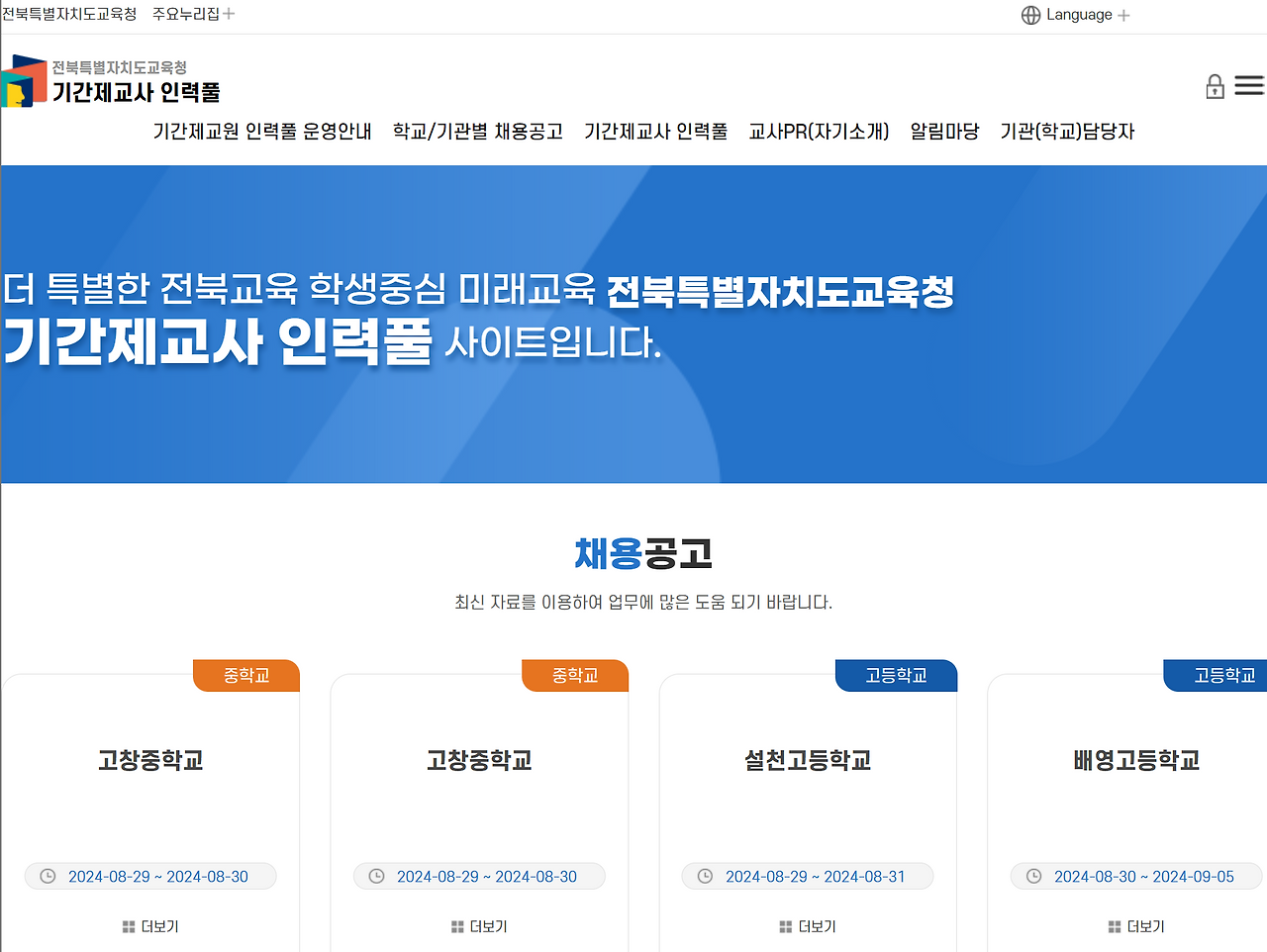Open the 기관(학교)담당자 menu item
Viewport: 1267px width, 952px height.
pyautogui.click(x=1068, y=131)
